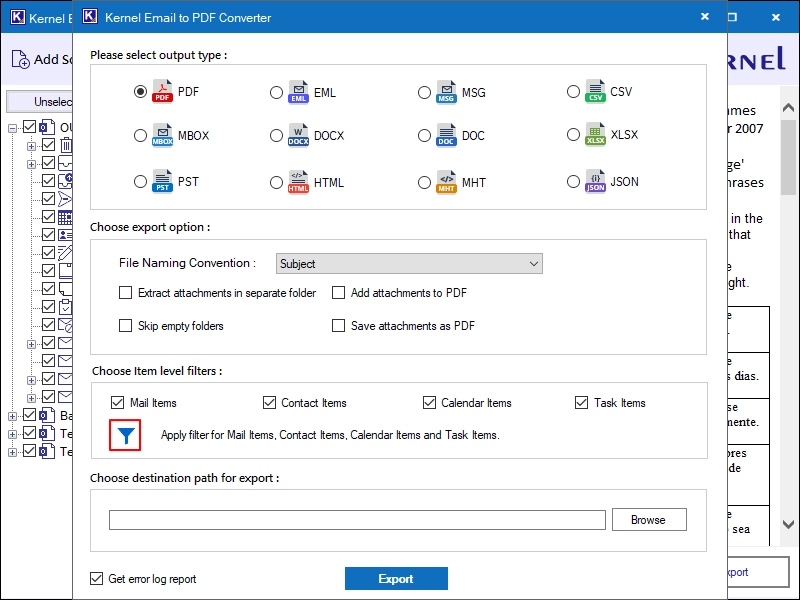Click the Outlook file icon beside Ba
Viewport: 800px width, 600px height.
click(x=47, y=415)
